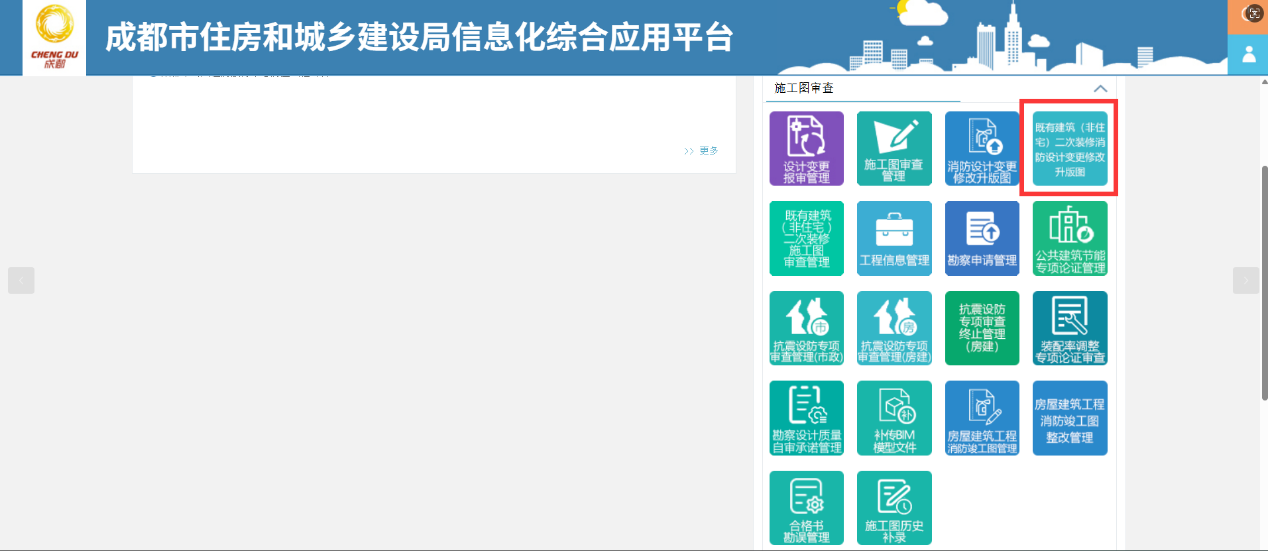The image size is (1268, 551).
Task: Click the Chengdu logo in header
Action: coord(54,37)
